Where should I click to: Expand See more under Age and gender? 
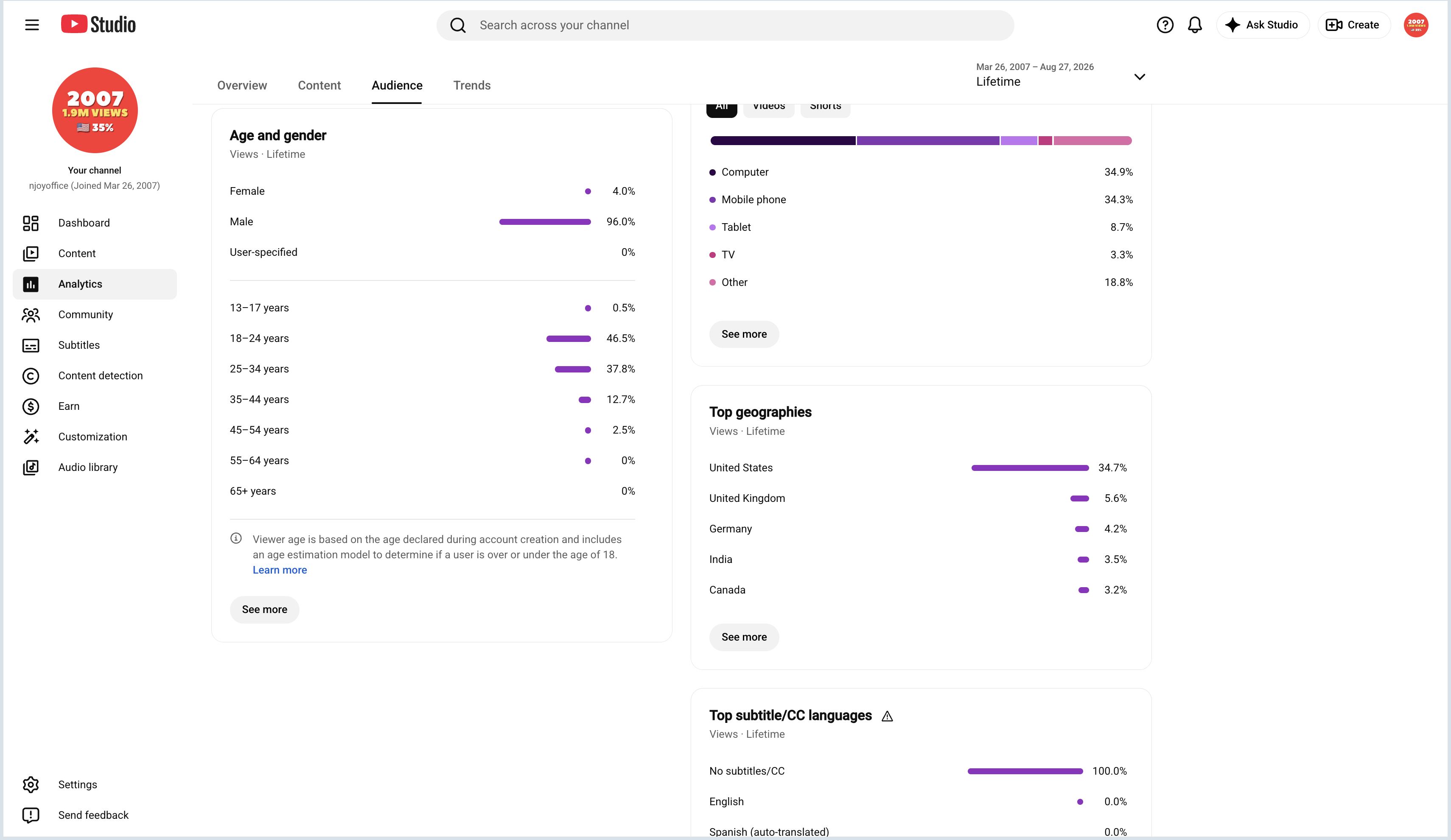pos(264,610)
